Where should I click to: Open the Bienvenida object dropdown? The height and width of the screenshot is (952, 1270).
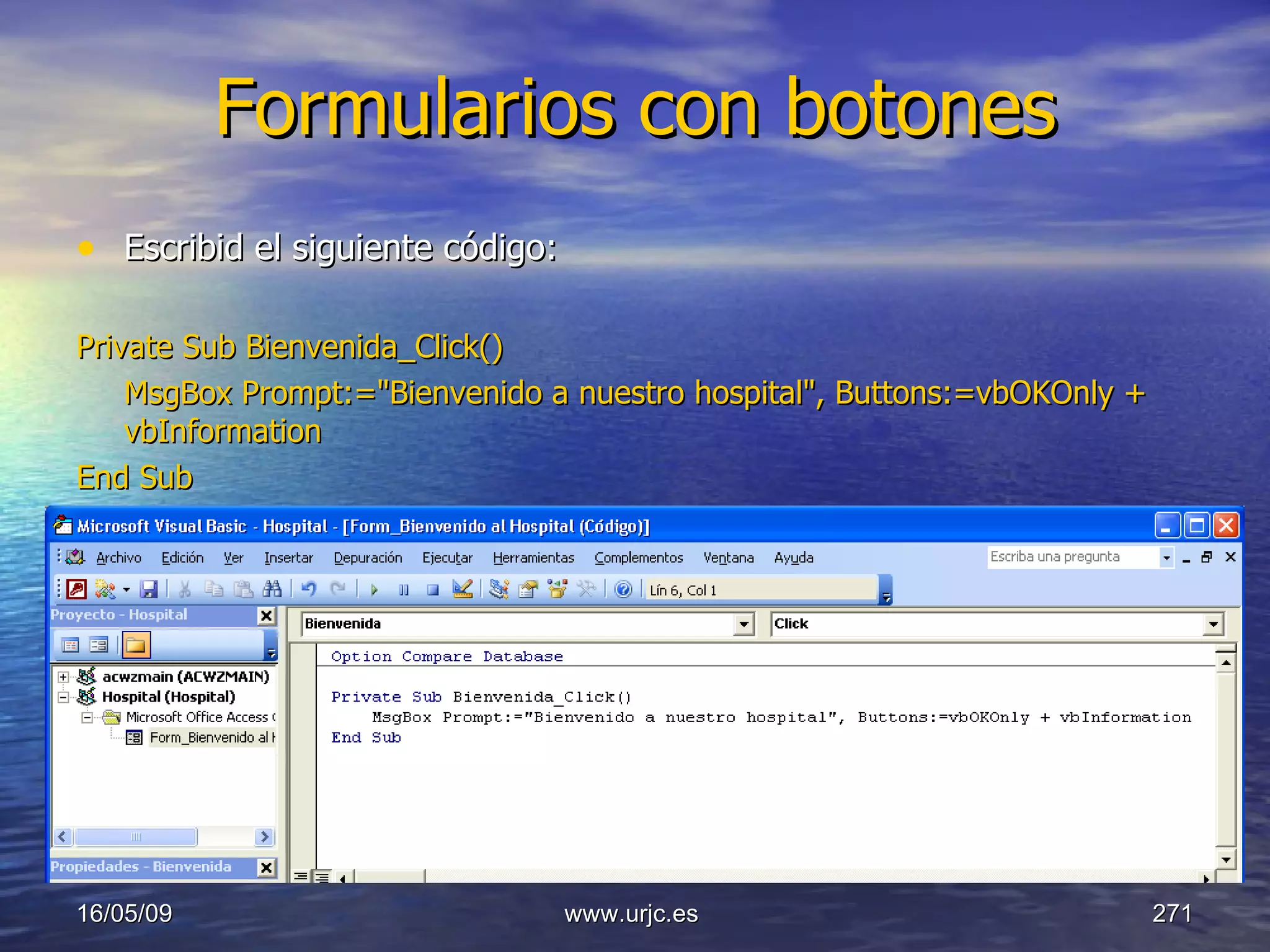pos(744,624)
